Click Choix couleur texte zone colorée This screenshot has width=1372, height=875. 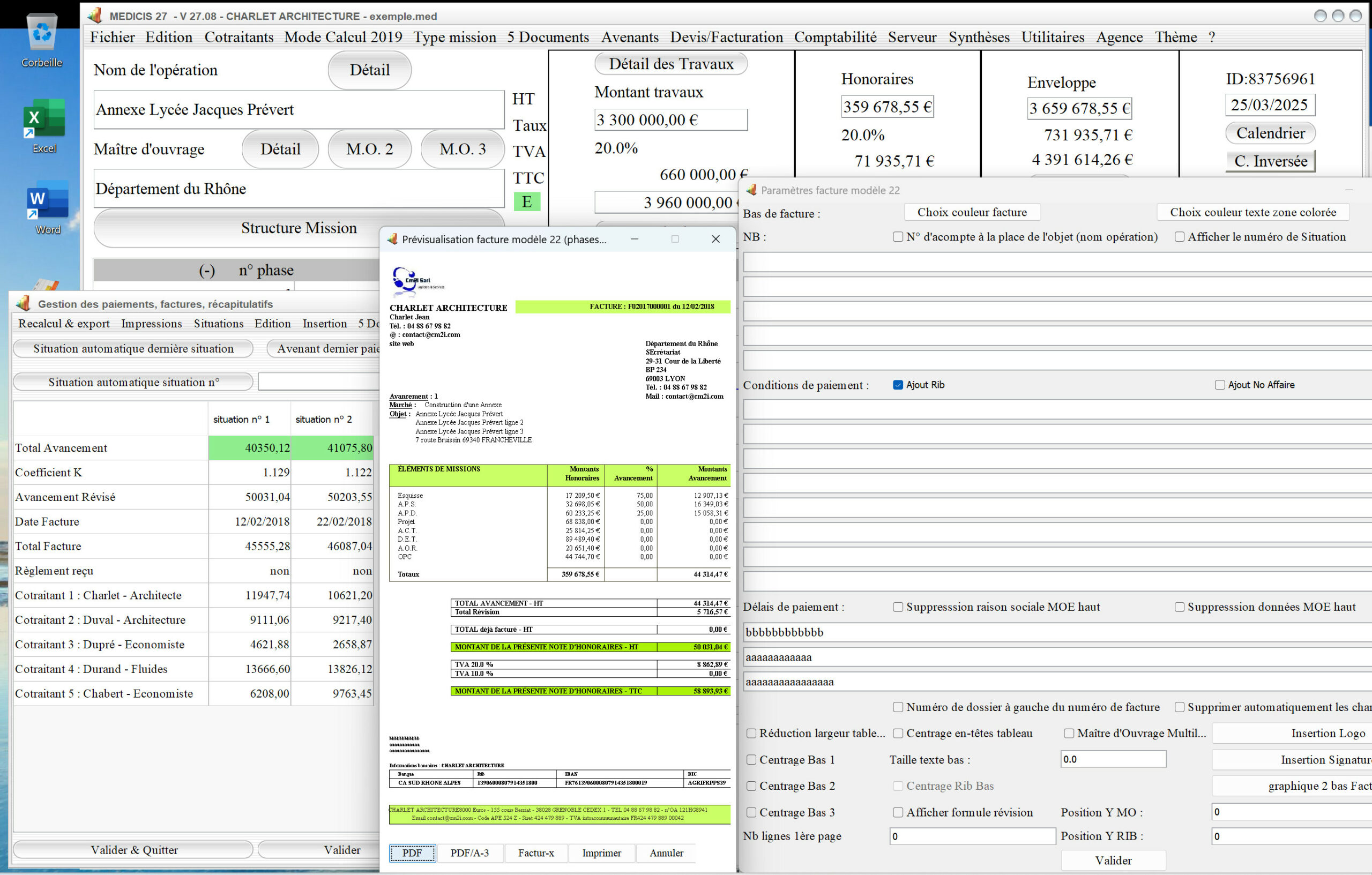point(1253,212)
